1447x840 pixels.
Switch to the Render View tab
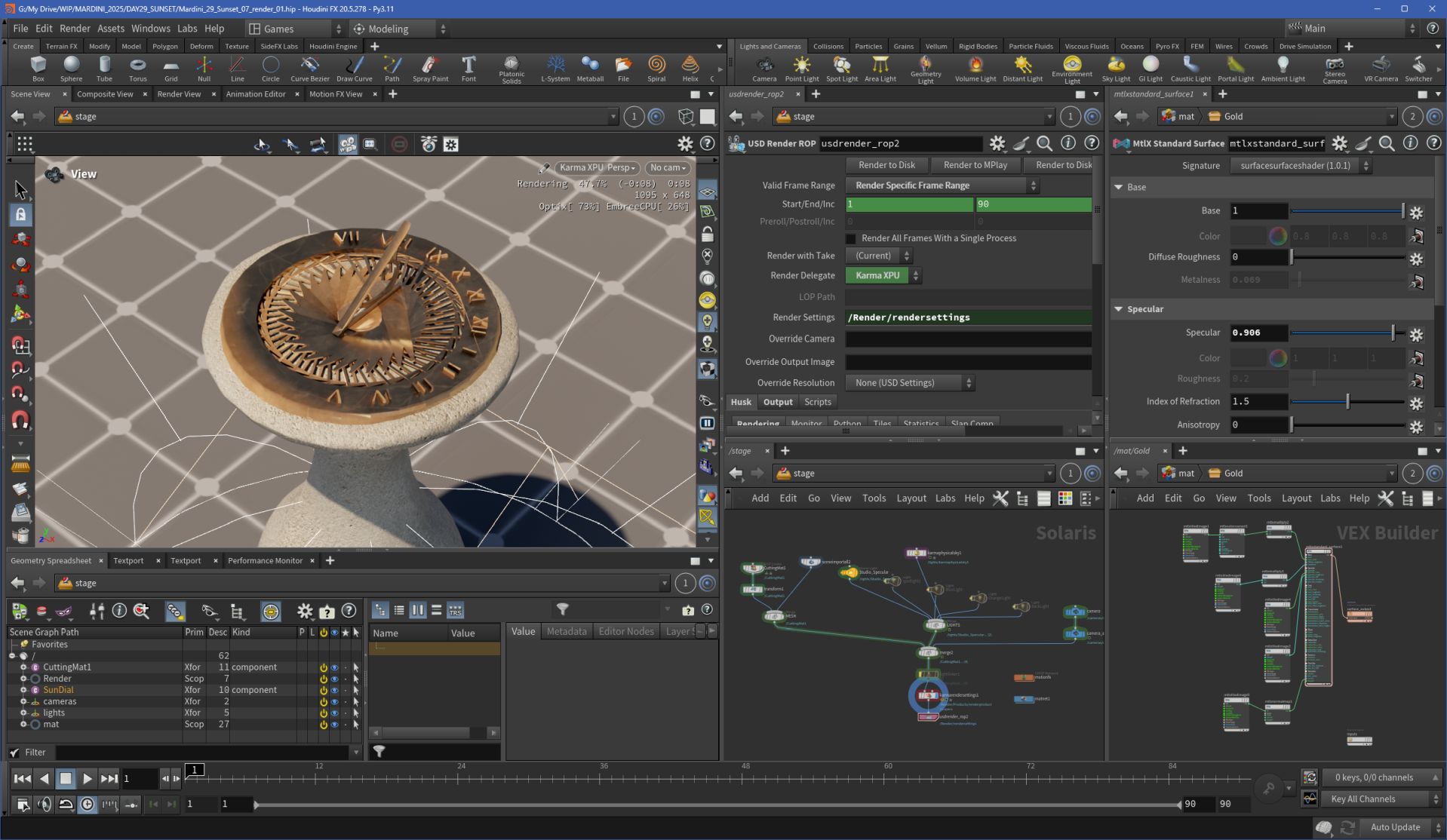coord(179,94)
